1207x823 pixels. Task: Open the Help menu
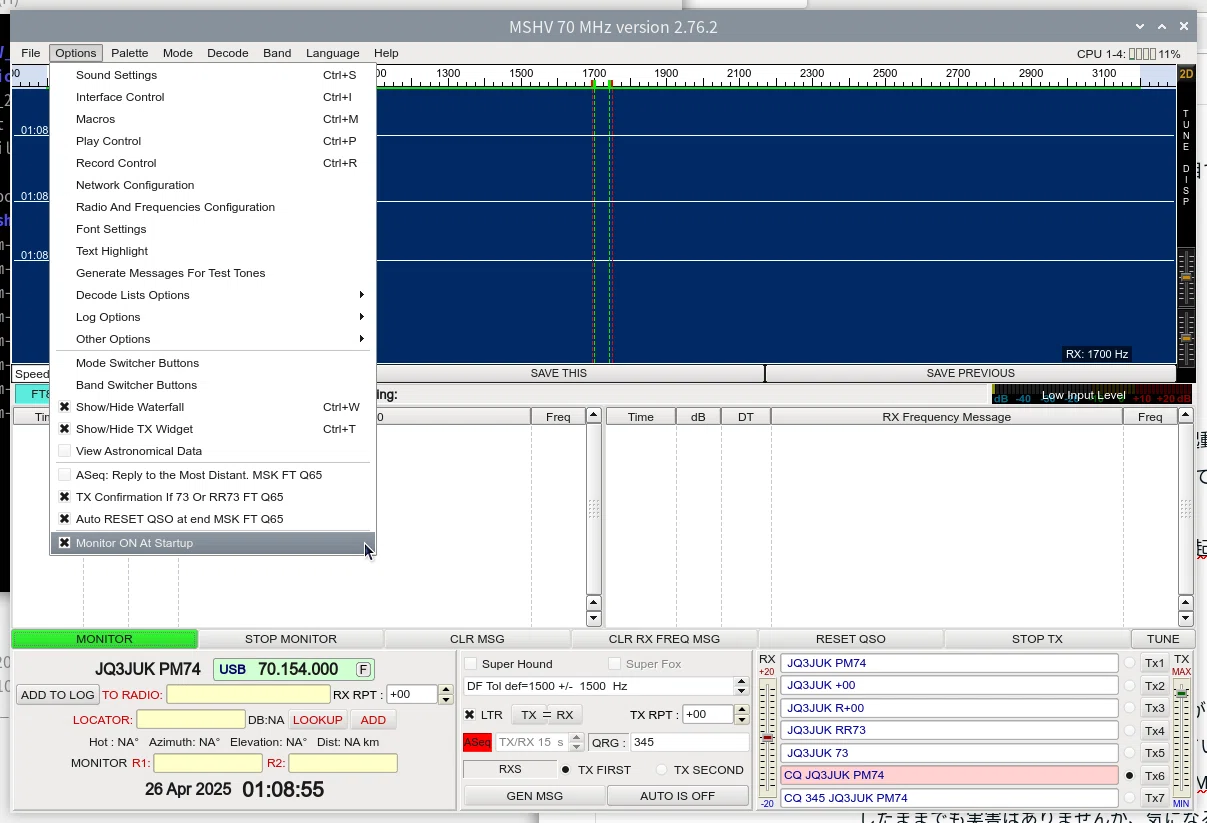coord(386,53)
